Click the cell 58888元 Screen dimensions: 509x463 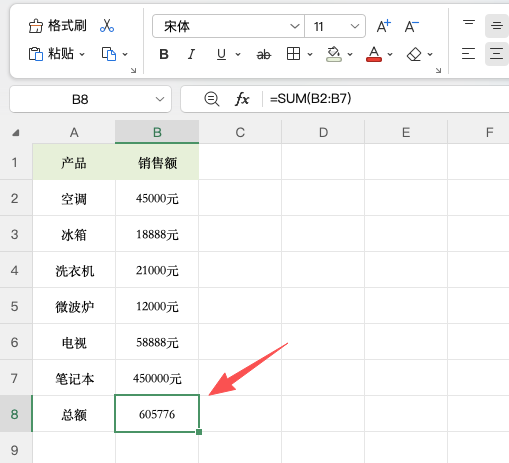pyautogui.click(x=157, y=342)
